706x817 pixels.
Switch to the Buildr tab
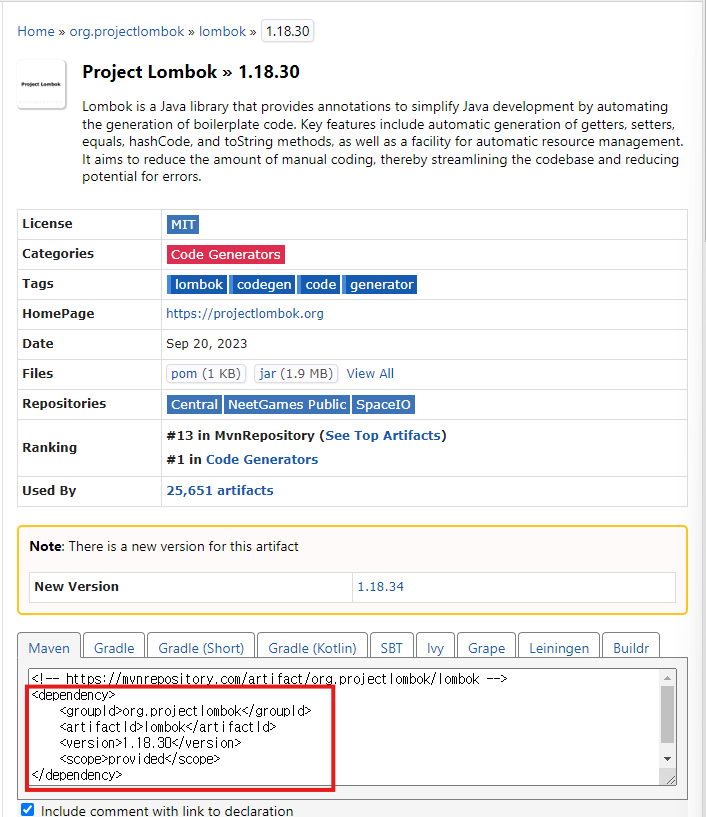click(x=631, y=648)
